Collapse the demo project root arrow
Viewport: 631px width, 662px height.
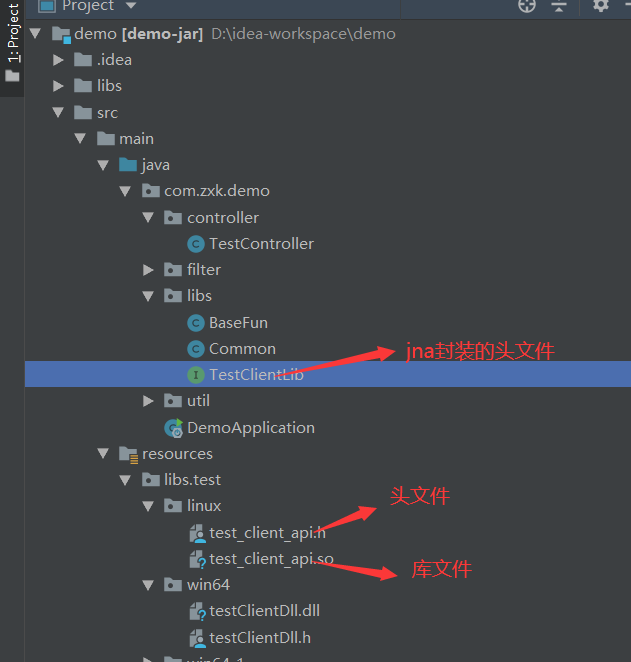tap(35, 34)
